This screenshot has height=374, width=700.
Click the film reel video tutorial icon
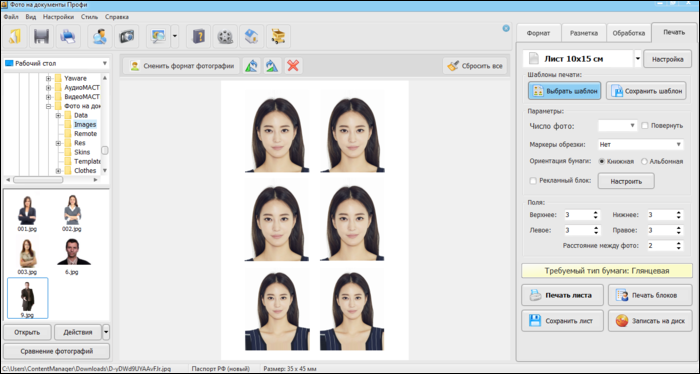point(225,37)
